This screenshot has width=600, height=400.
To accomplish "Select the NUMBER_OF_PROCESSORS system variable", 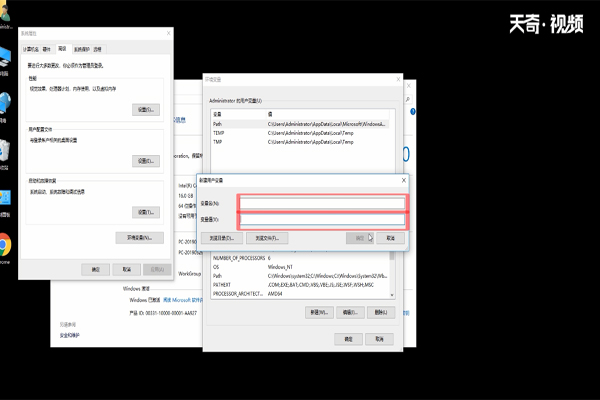I will pos(300,258).
